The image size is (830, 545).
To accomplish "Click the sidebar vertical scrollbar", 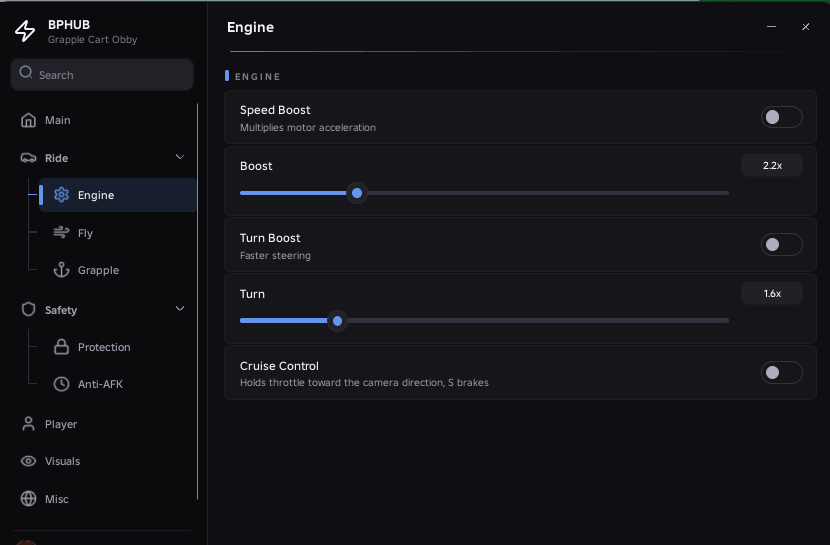I will pos(197,302).
